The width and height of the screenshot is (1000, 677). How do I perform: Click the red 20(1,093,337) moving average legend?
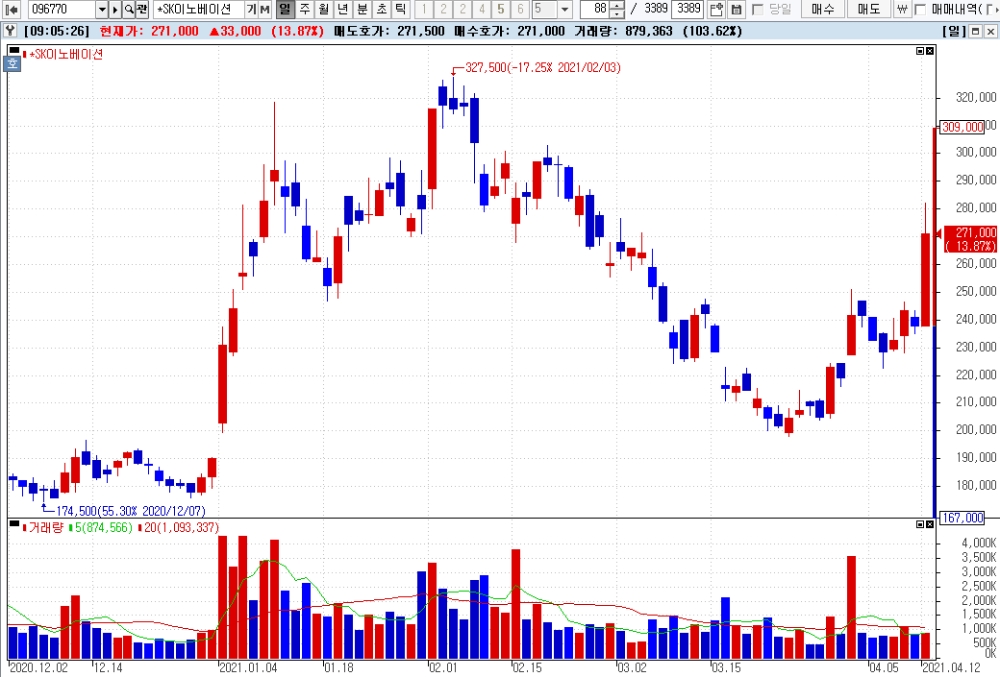179,528
